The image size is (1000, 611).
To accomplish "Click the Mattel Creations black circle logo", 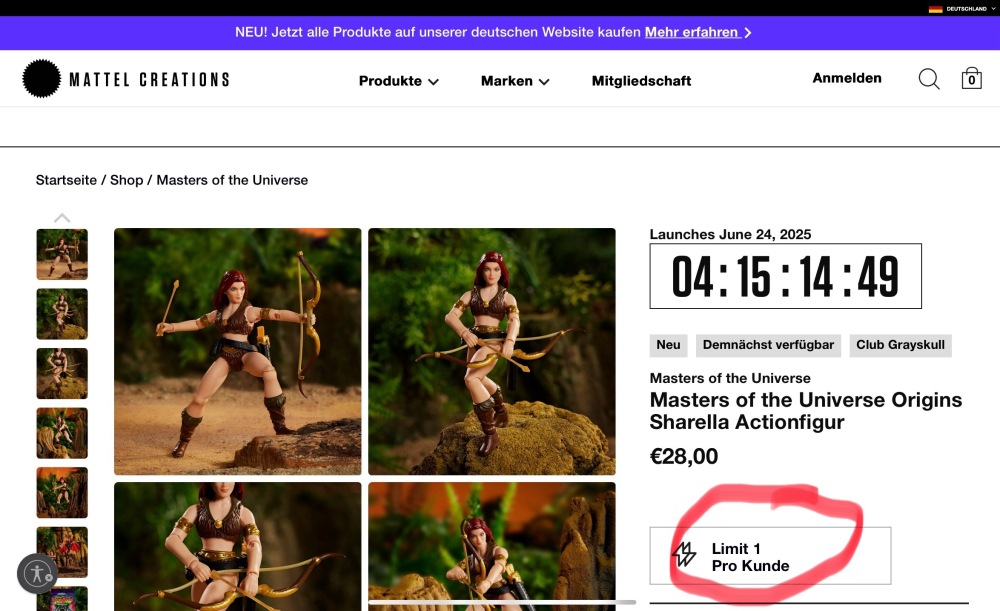I will coord(41,78).
